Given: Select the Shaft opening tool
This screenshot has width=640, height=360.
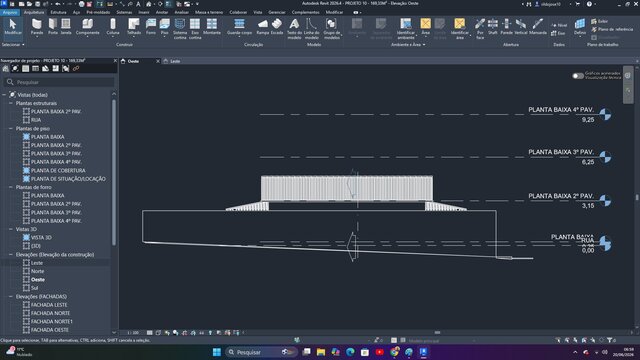Looking at the screenshot, I should pos(493,27).
